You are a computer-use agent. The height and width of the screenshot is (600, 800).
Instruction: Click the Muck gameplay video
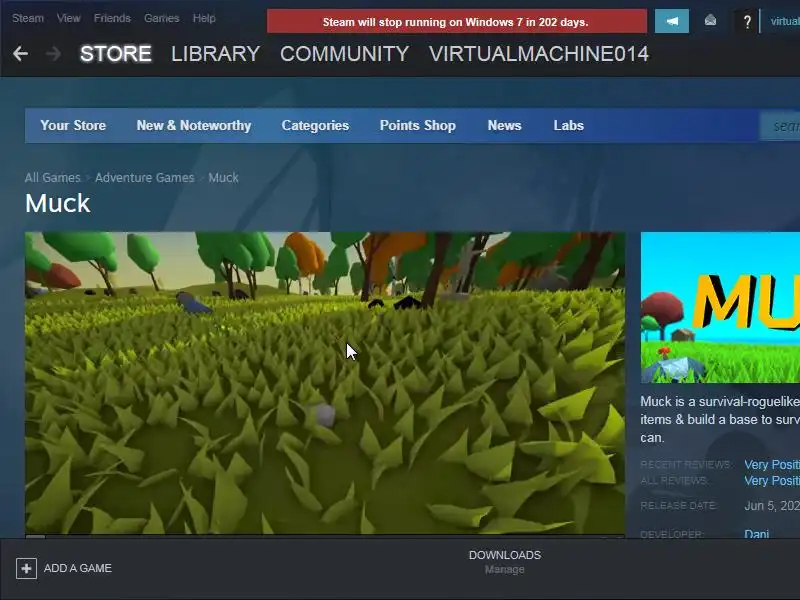[325, 383]
